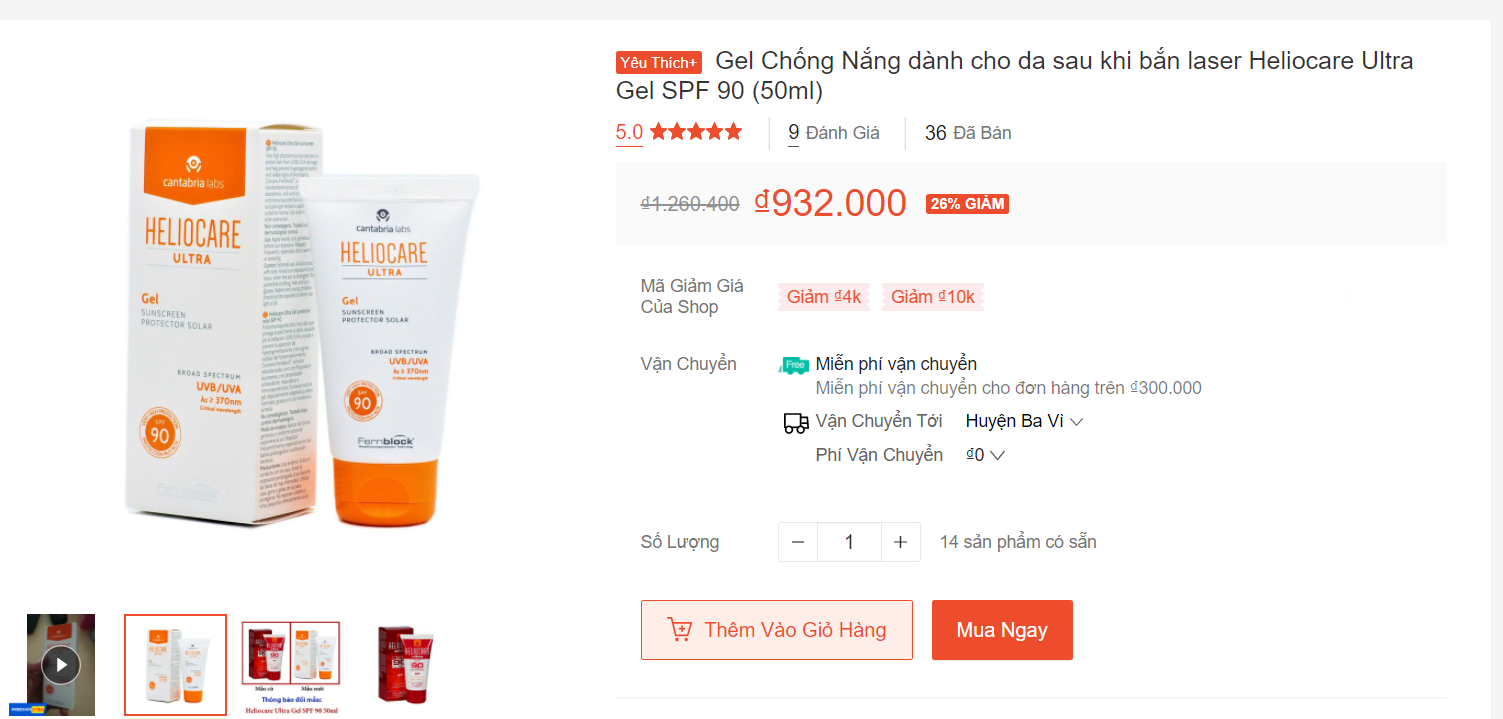Click the fifth rating star

[735, 130]
